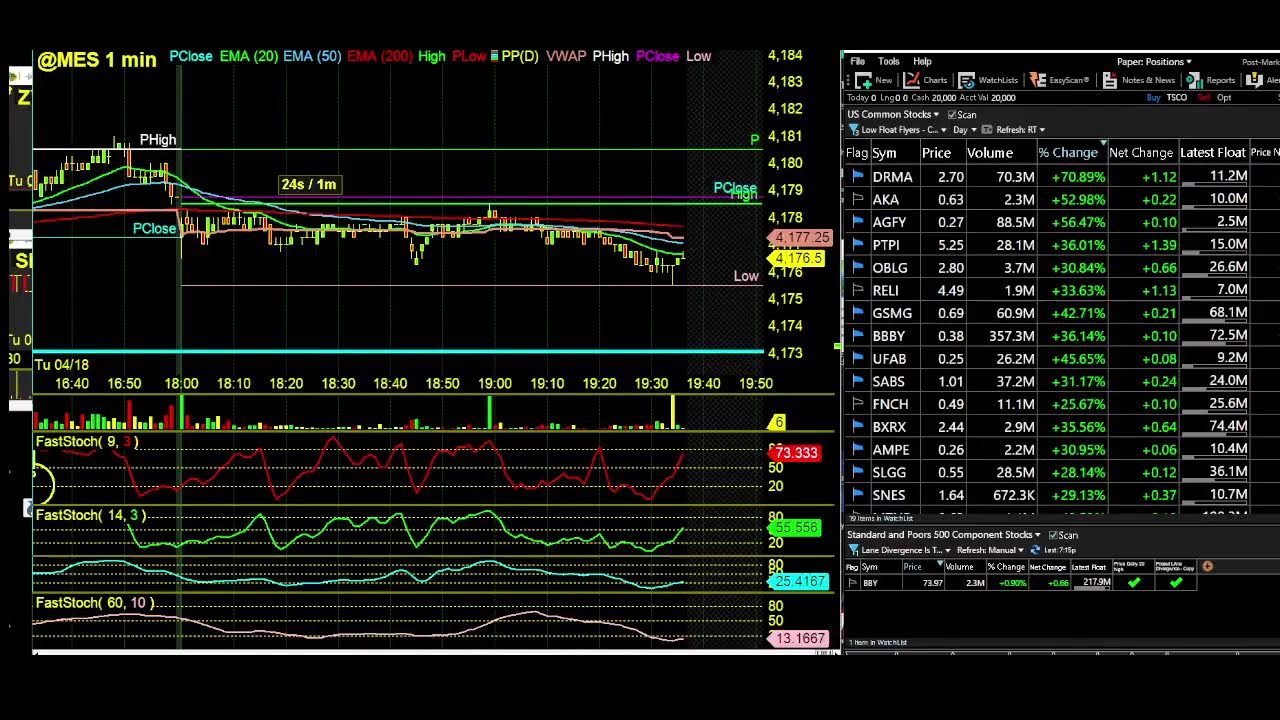1280x720 pixels.
Task: Expand Standard and Poors 500 Component Stocks list
Action: click(x=1037, y=535)
